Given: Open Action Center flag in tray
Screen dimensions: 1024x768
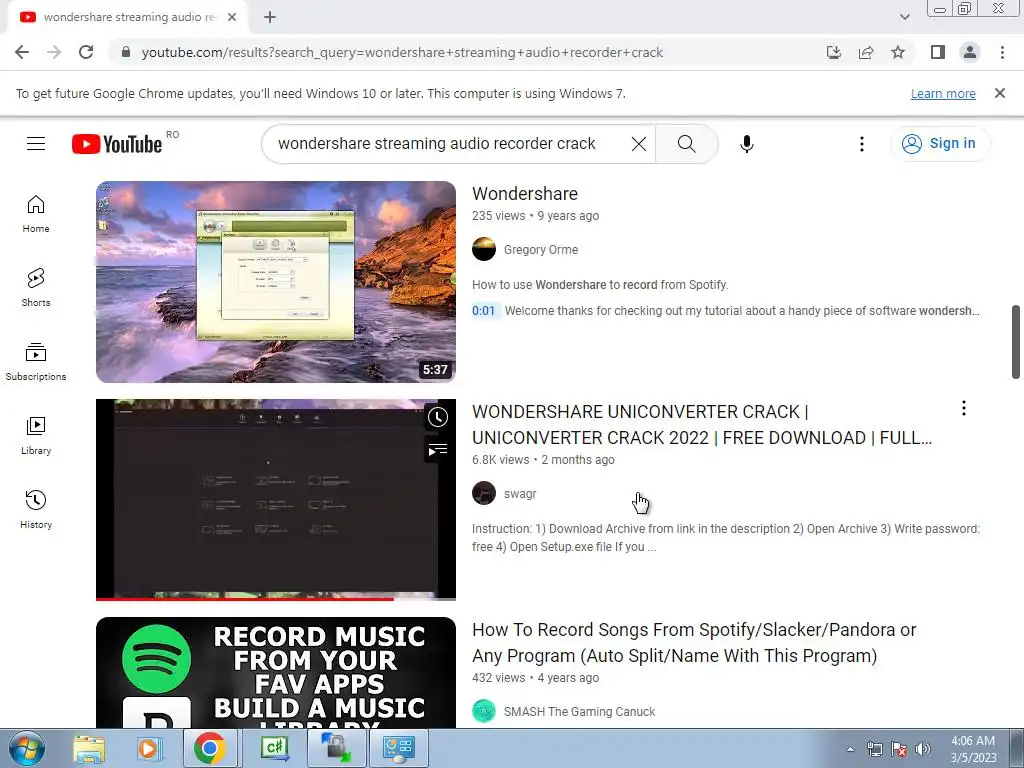Looking at the screenshot, I should pyautogui.click(x=898, y=749).
